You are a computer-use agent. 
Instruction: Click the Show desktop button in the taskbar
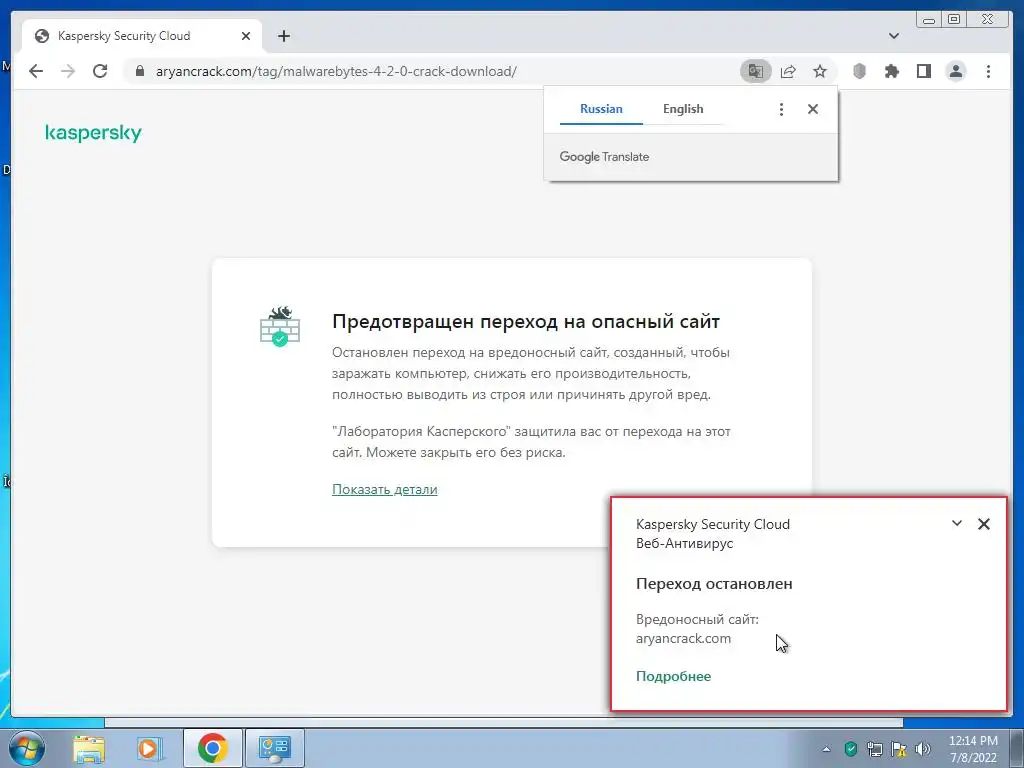(1017, 748)
